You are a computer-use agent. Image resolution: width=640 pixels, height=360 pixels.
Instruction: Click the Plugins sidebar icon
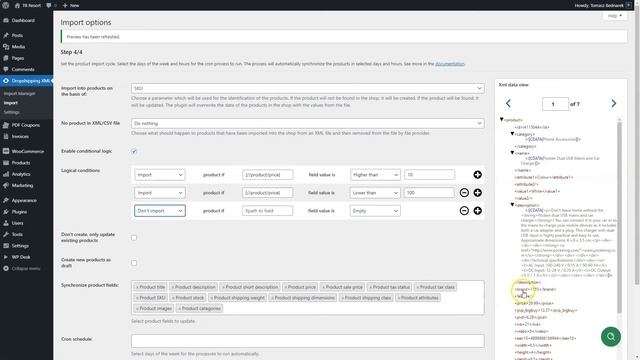6,212
